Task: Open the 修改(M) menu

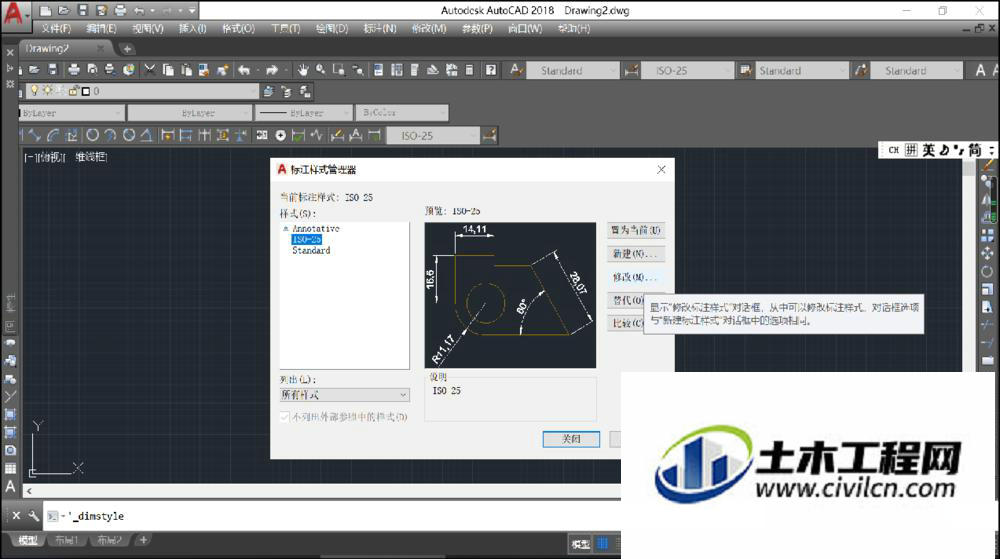Action: click(x=429, y=29)
